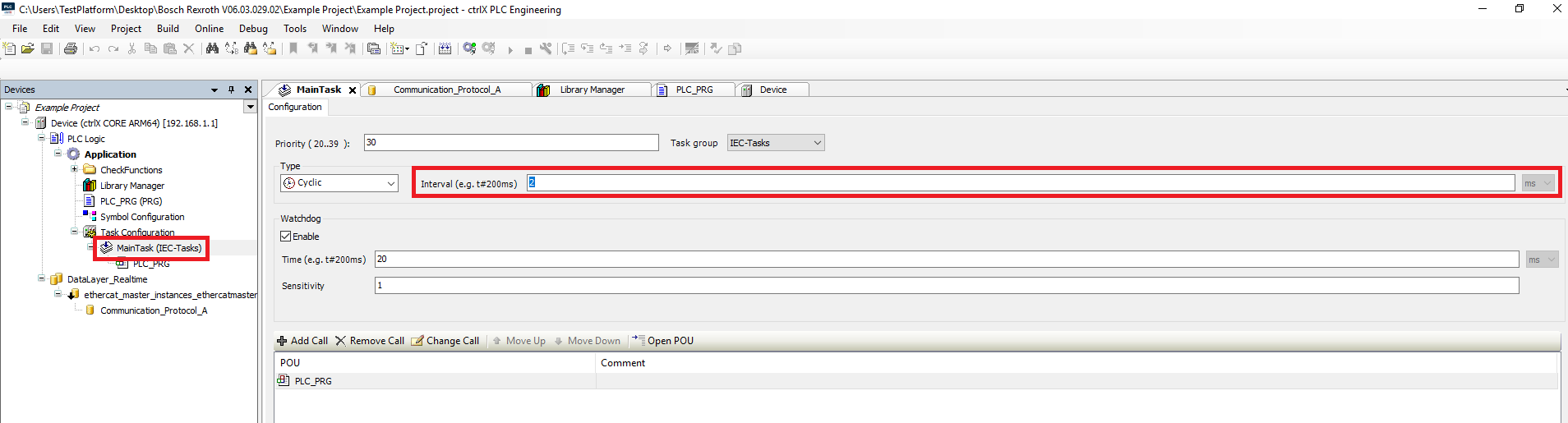Open the Debug menu
The width and height of the screenshot is (1568, 423).
(x=253, y=29)
